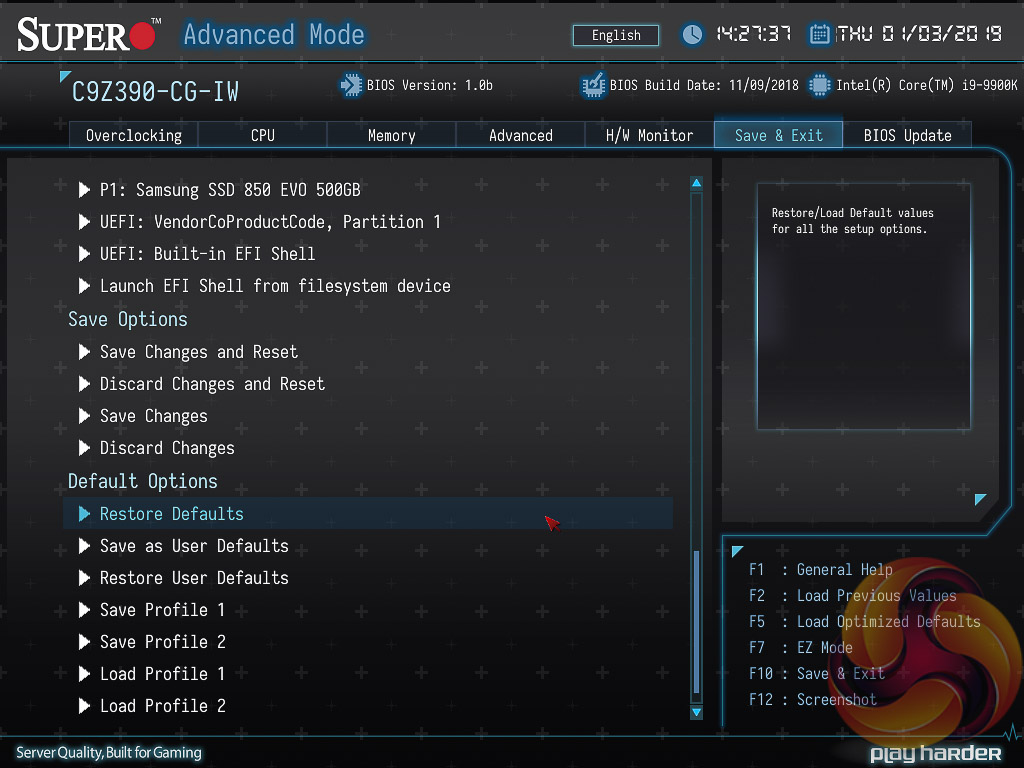Image resolution: width=1024 pixels, height=768 pixels.
Task: Click Load Profile 1
Action: (x=162, y=674)
